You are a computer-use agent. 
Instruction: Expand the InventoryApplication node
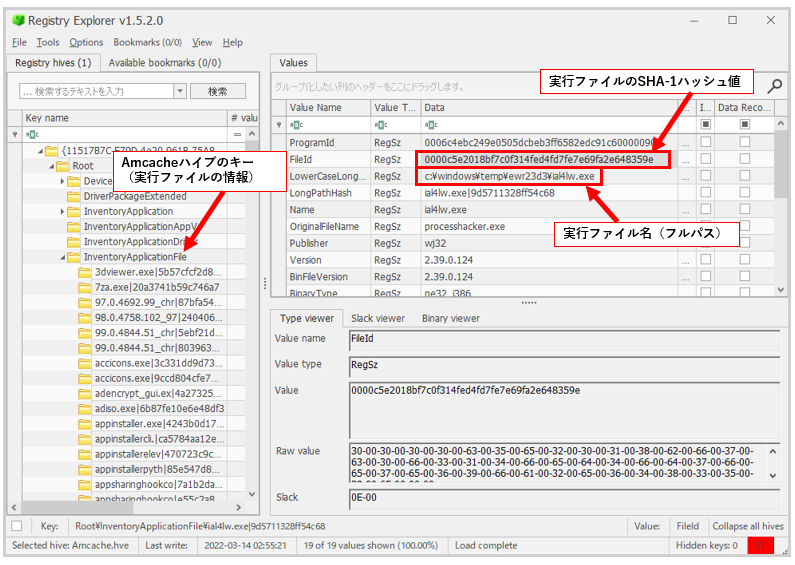click(x=62, y=211)
